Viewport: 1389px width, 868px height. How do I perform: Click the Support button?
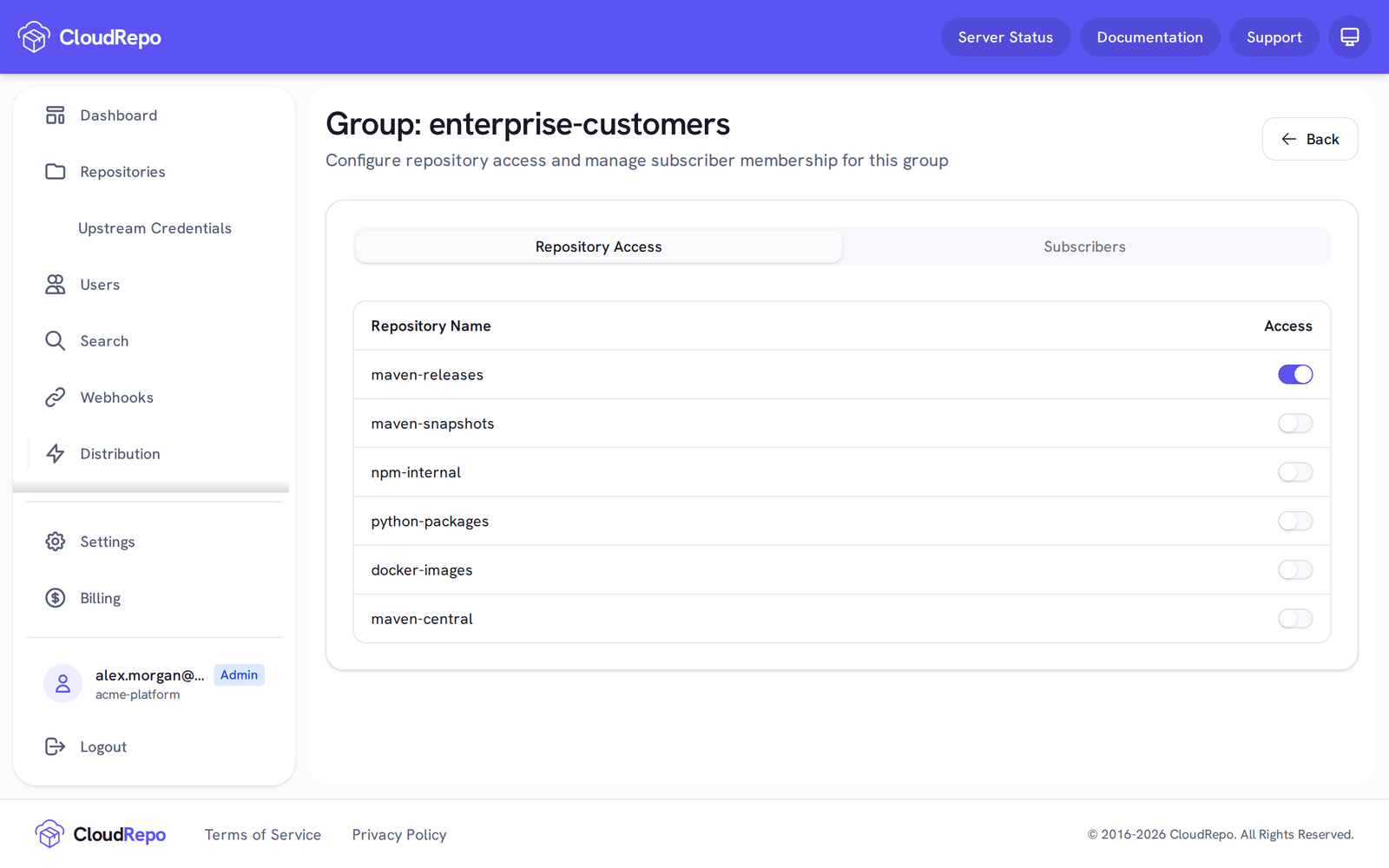coord(1274,37)
